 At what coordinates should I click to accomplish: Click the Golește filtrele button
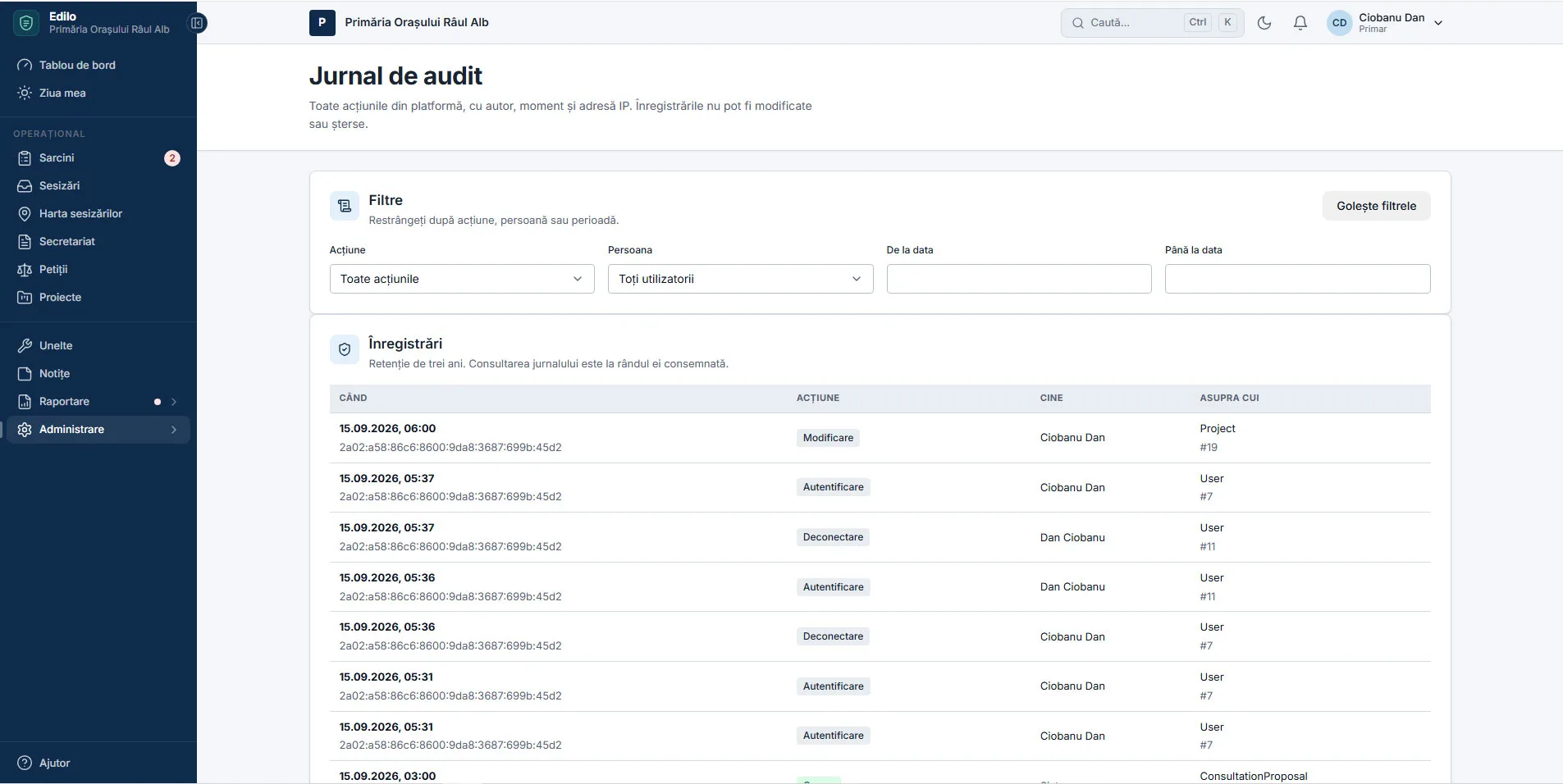click(x=1376, y=206)
